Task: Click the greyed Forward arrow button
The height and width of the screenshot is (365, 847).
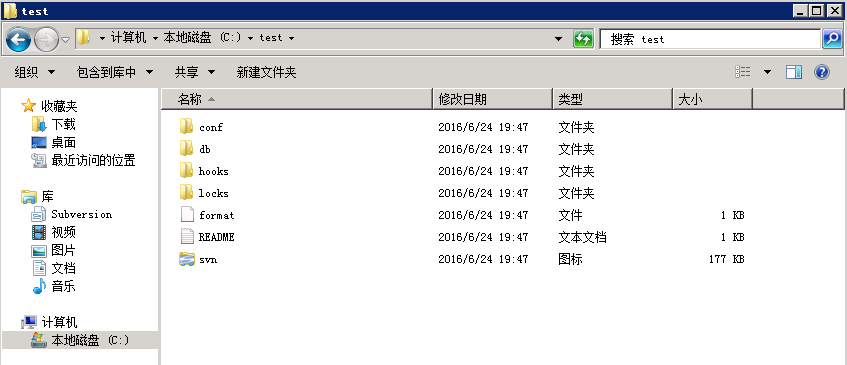Action: (46, 39)
